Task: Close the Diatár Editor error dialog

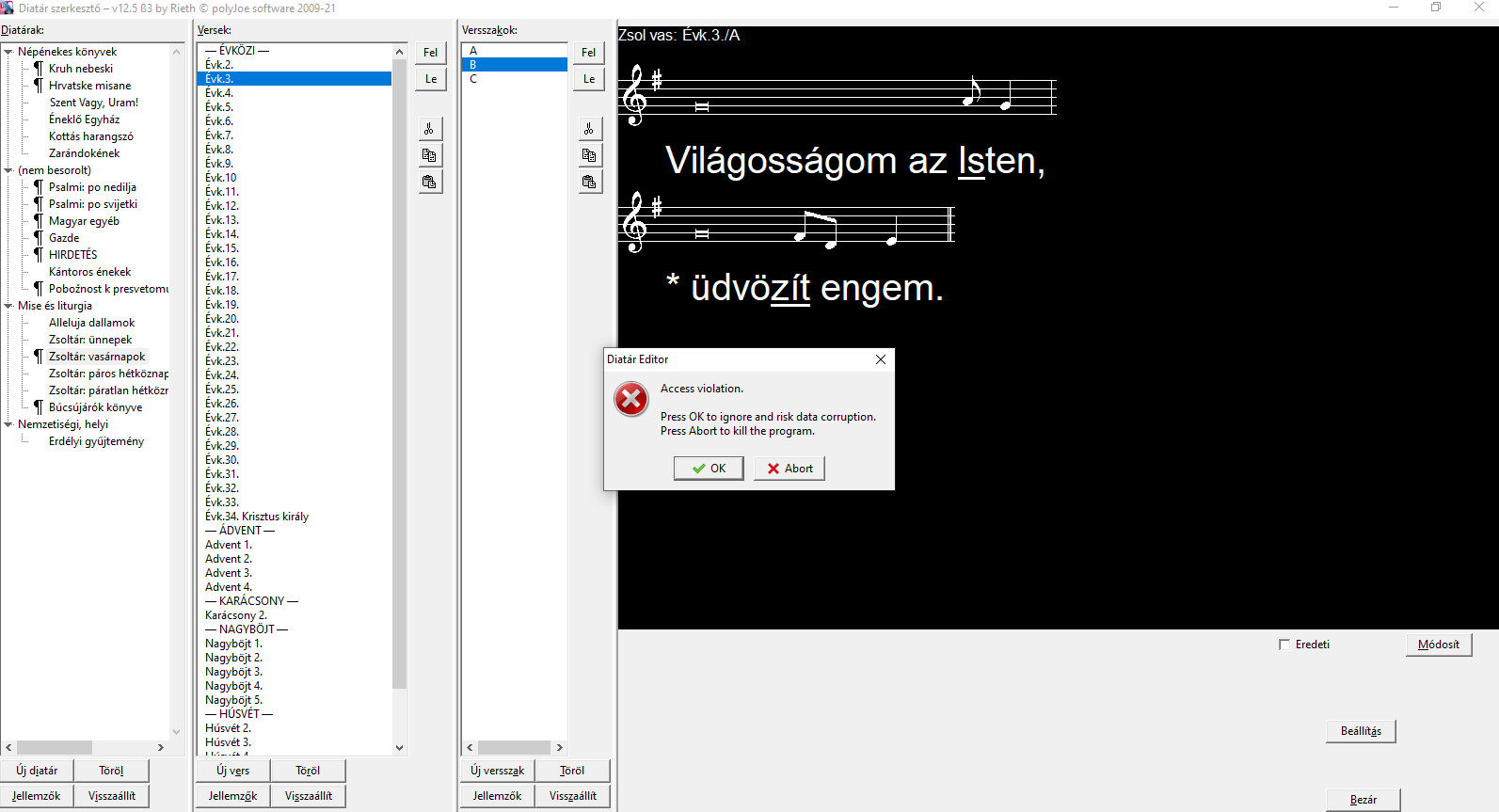Action: [881, 359]
